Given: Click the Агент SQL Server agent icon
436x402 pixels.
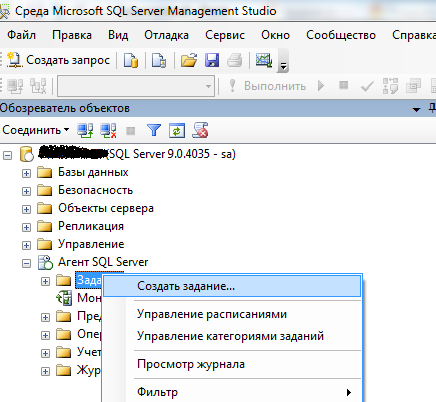Looking at the screenshot, I should pyautogui.click(x=45, y=262).
